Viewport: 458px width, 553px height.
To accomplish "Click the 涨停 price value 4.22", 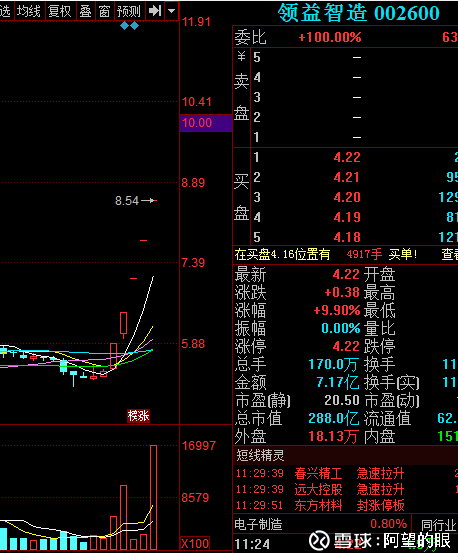I will coord(346,346).
